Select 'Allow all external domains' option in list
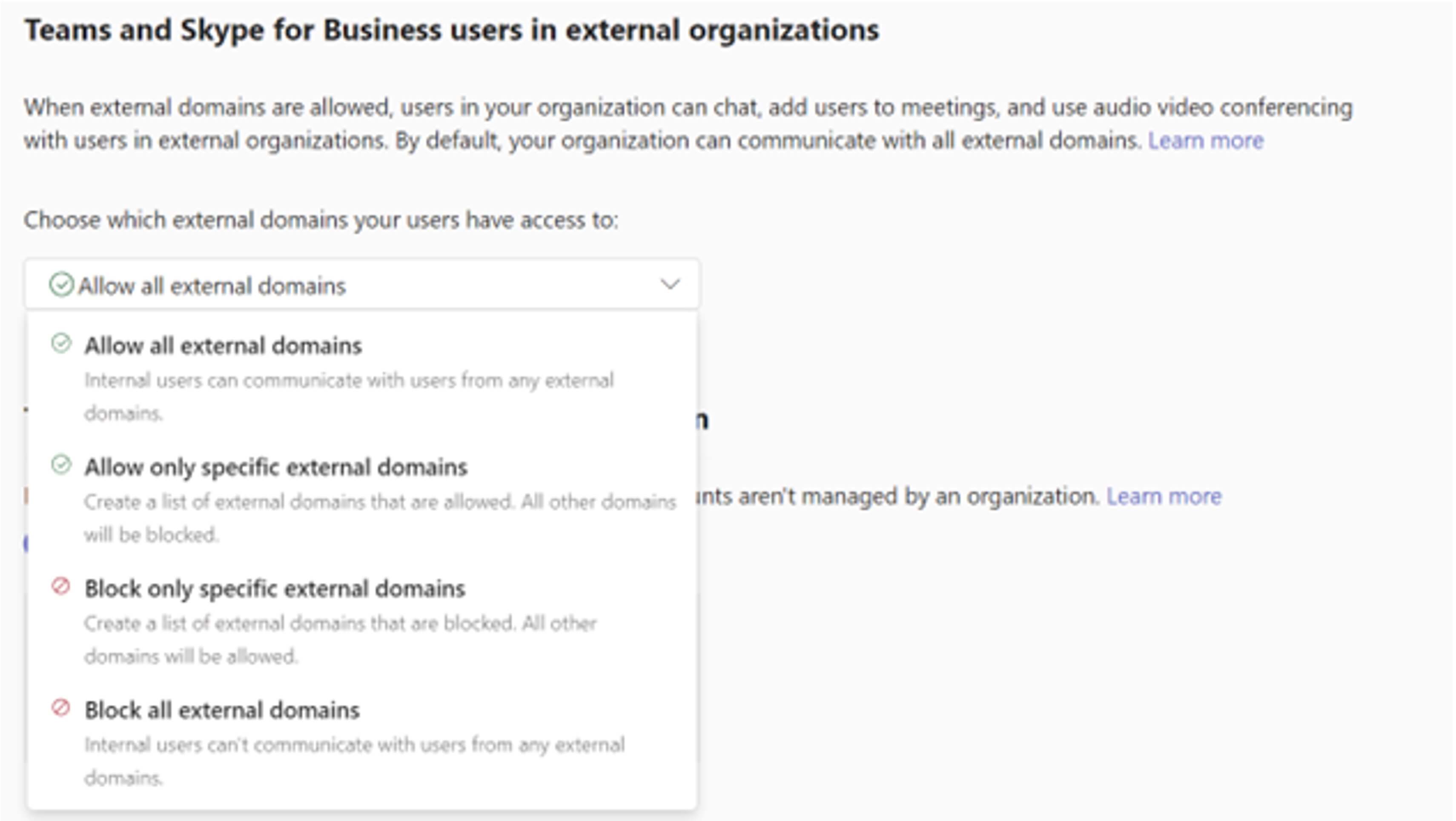The height and width of the screenshot is (821, 1456). pyautogui.click(x=223, y=345)
